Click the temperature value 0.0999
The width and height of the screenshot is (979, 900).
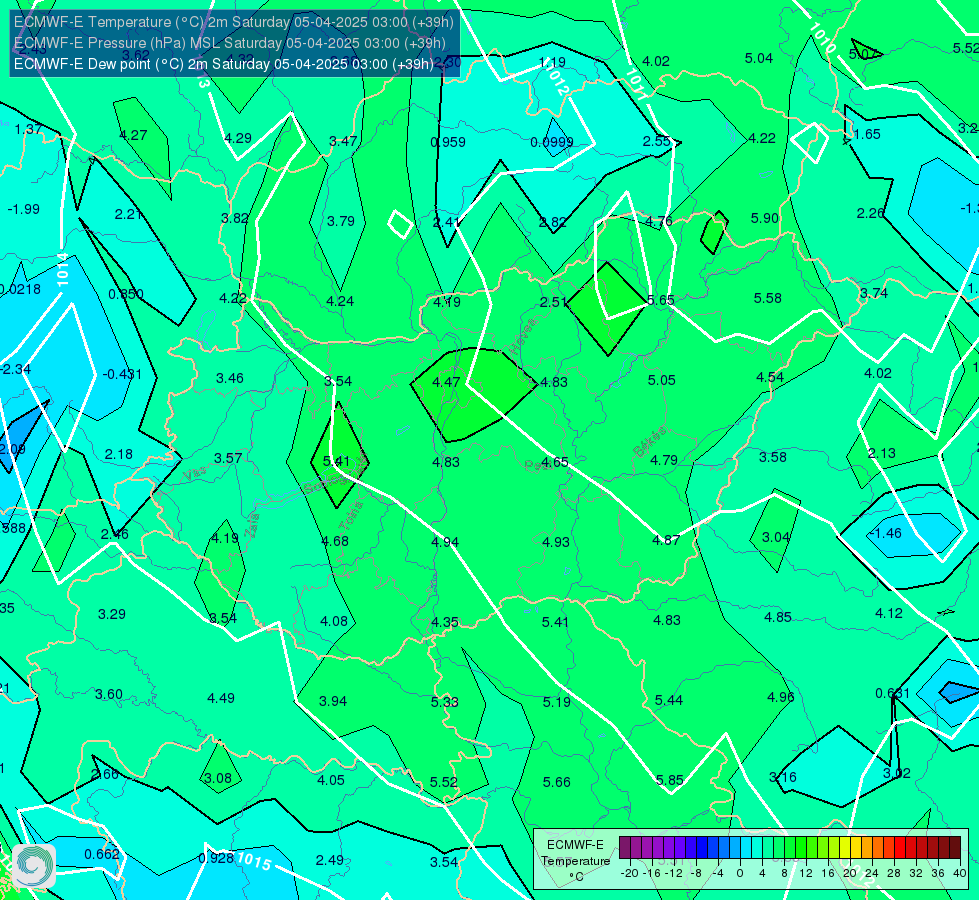(551, 142)
